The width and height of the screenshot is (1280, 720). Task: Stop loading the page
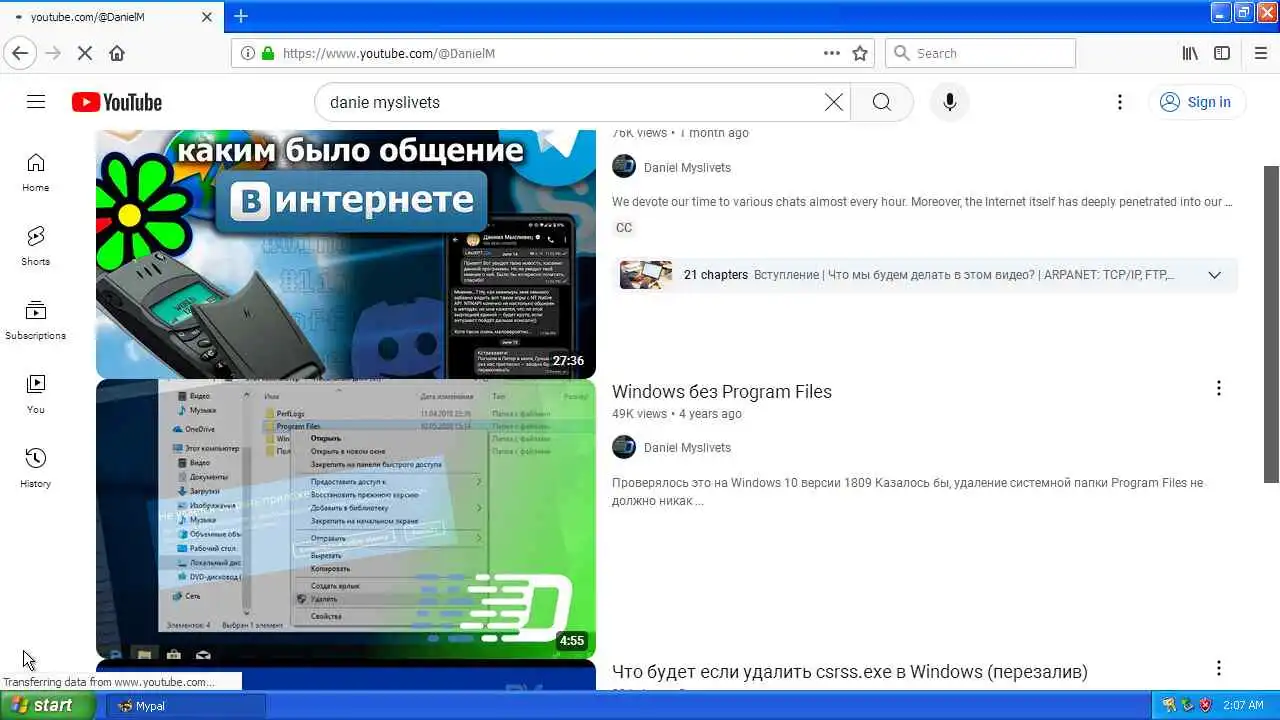tap(85, 53)
